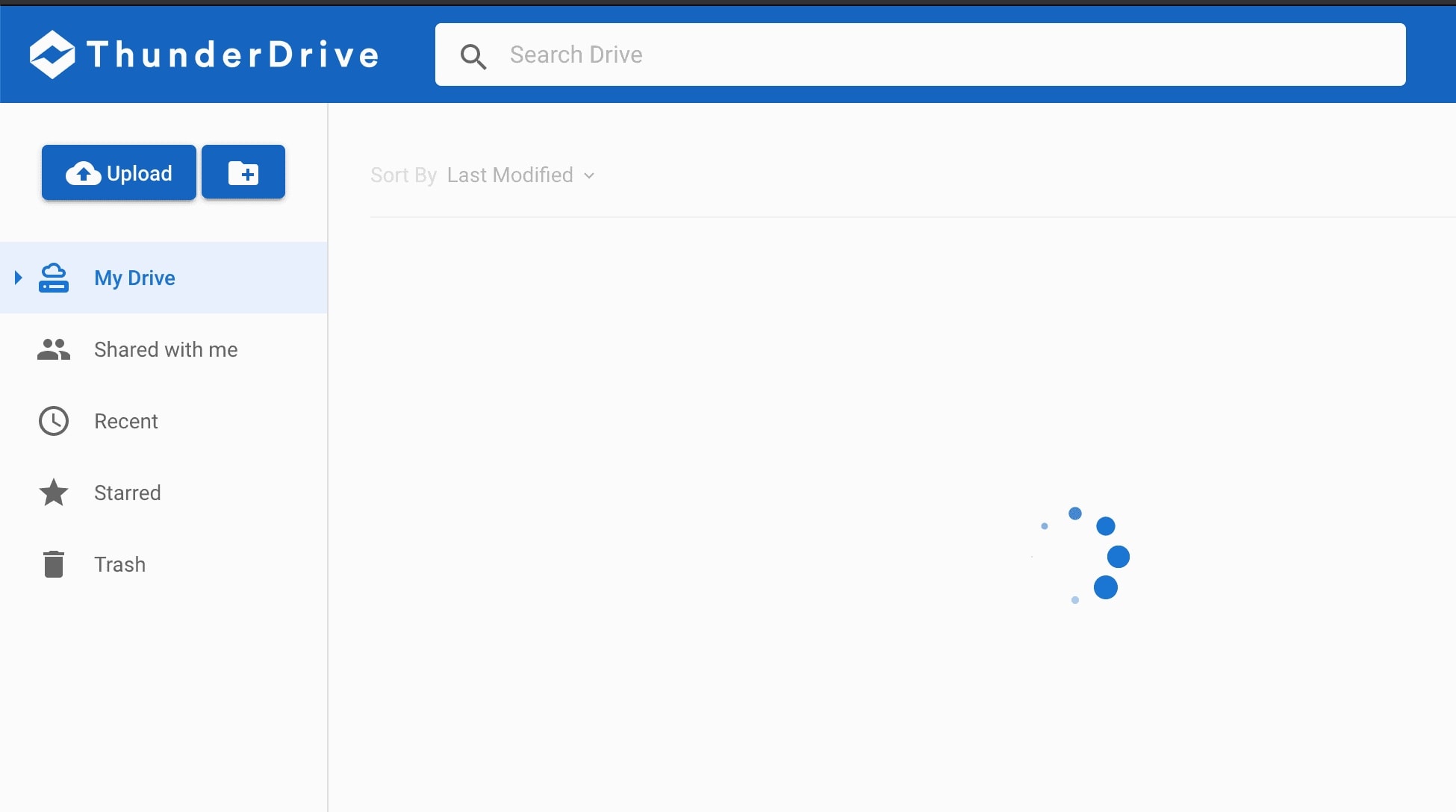Open Shared with me section

point(164,349)
